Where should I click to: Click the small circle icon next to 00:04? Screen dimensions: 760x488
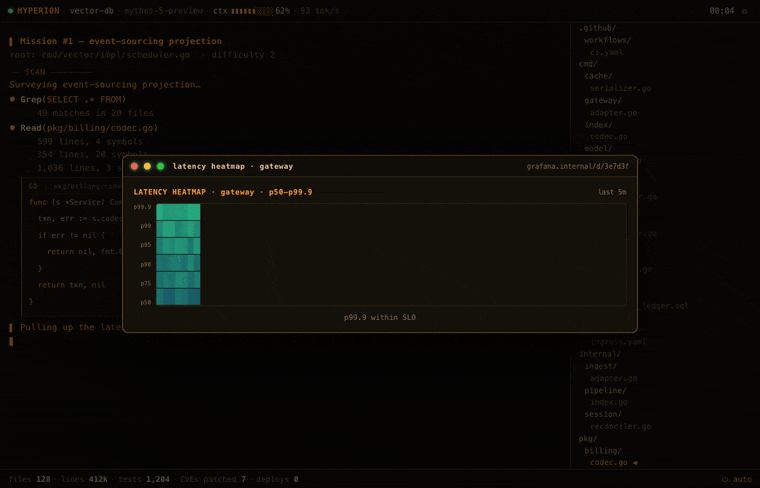(x=744, y=11)
